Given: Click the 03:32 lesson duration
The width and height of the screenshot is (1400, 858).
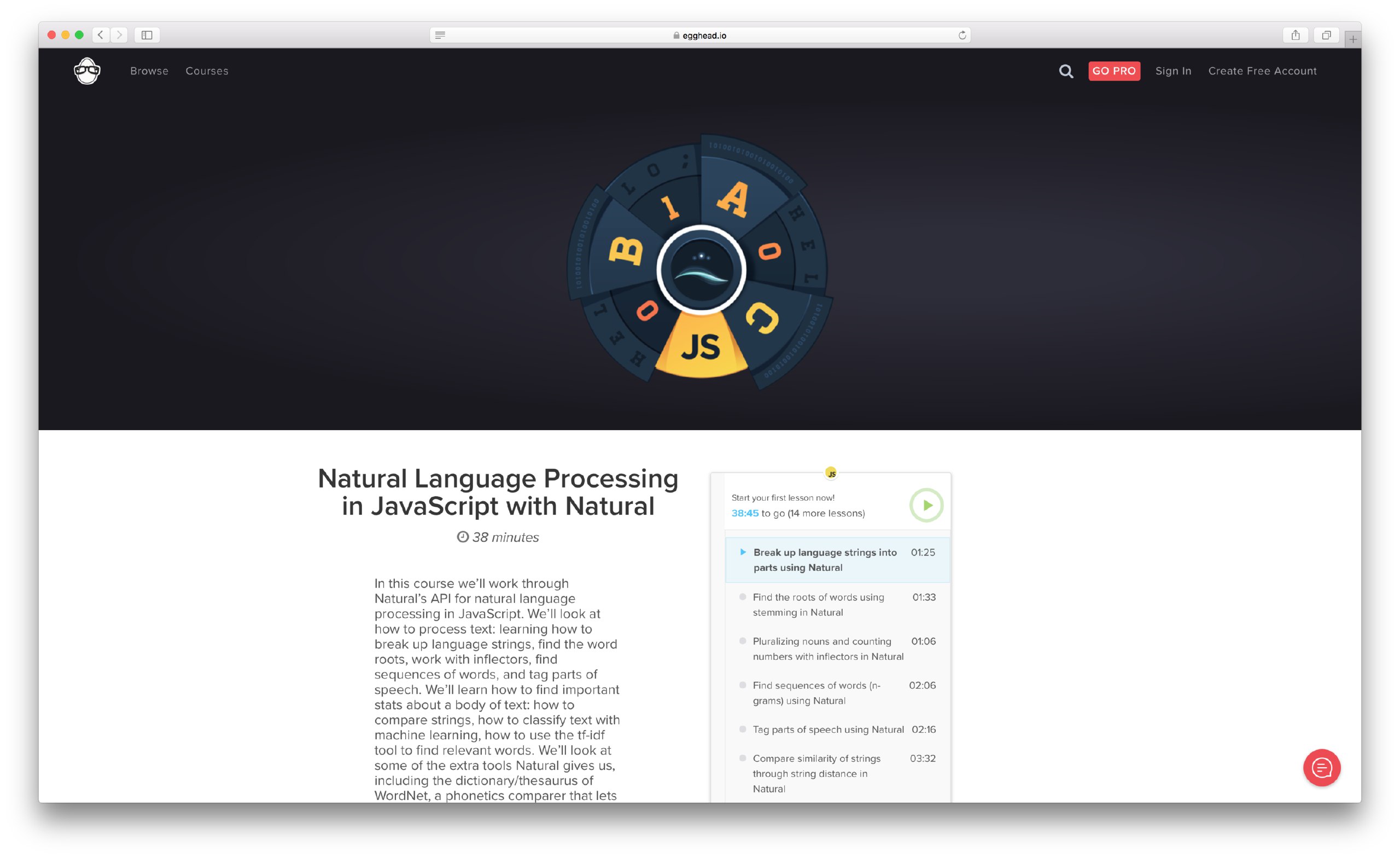Looking at the screenshot, I should [x=923, y=758].
